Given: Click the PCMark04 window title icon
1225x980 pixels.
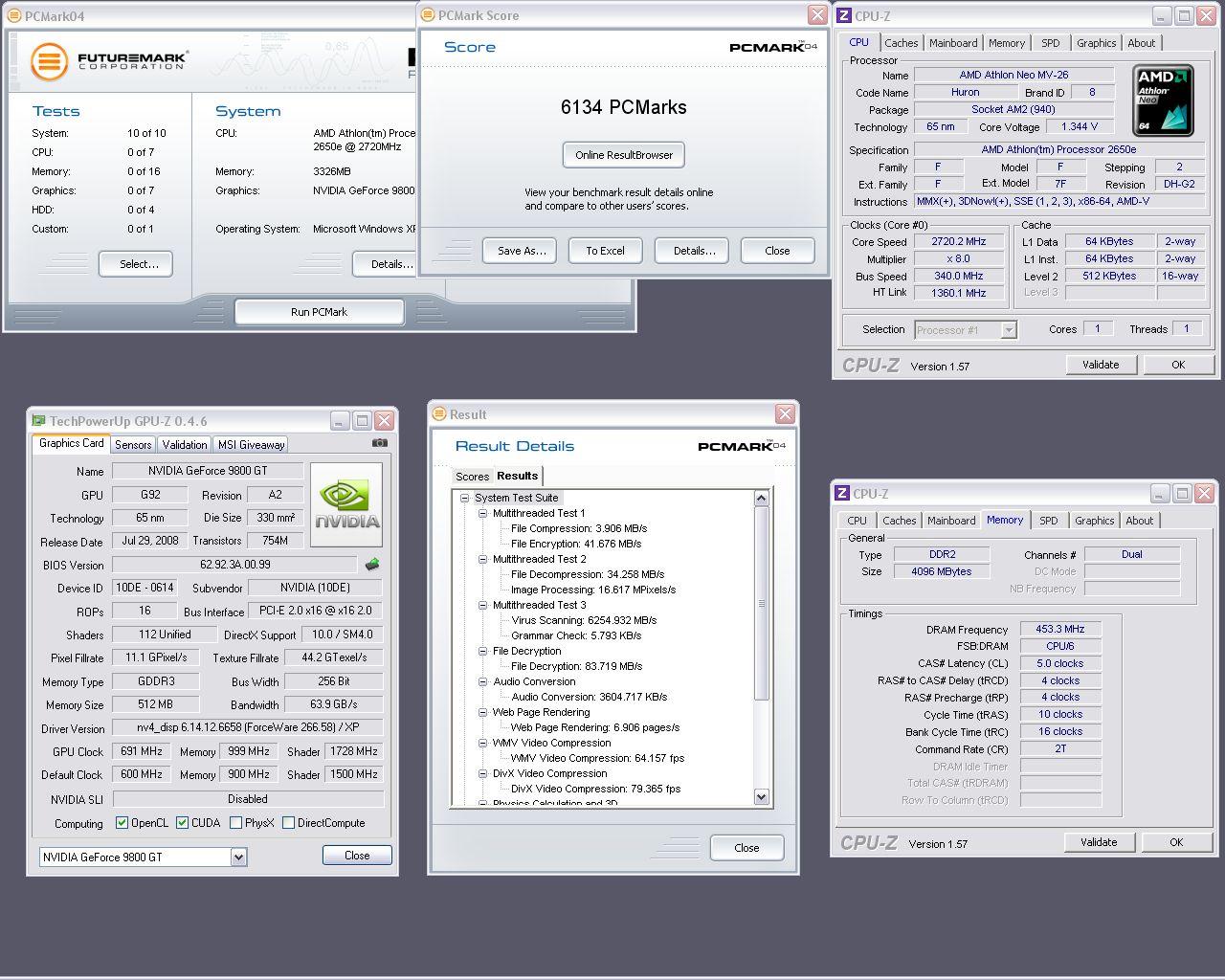Looking at the screenshot, I should (x=14, y=15).
